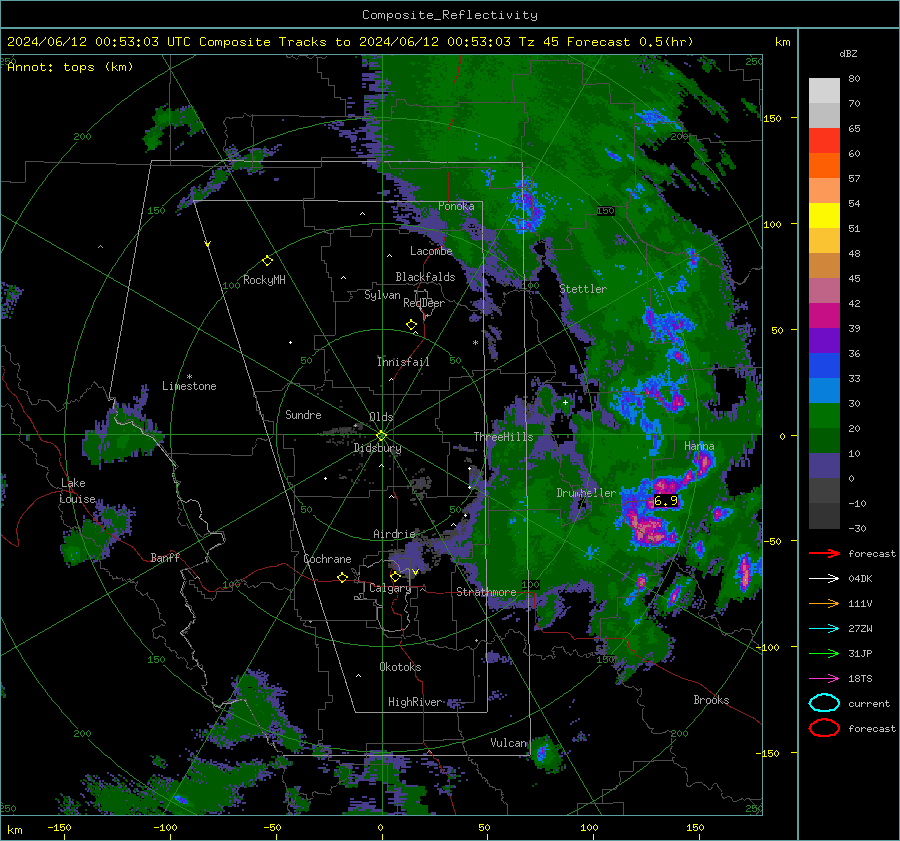Select the 6.9 storm top label
900x841 pixels.
[x=666, y=501]
